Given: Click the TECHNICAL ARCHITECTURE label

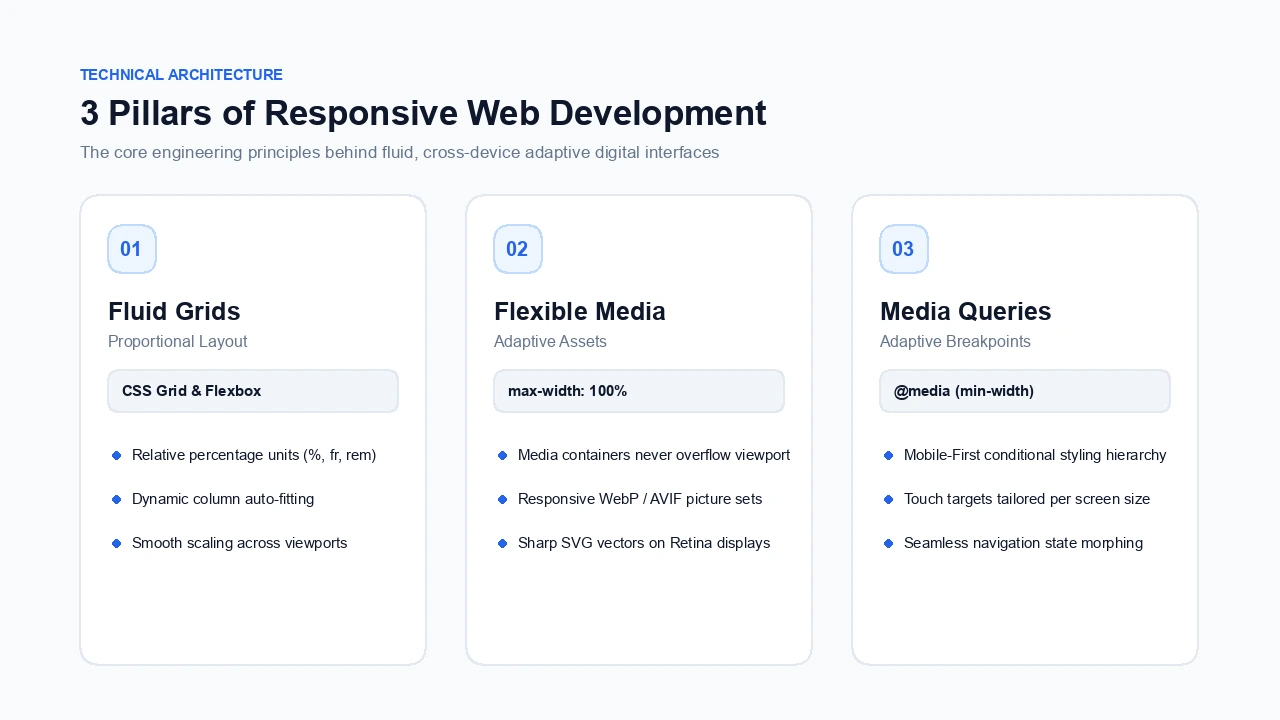Looking at the screenshot, I should pos(181,75).
